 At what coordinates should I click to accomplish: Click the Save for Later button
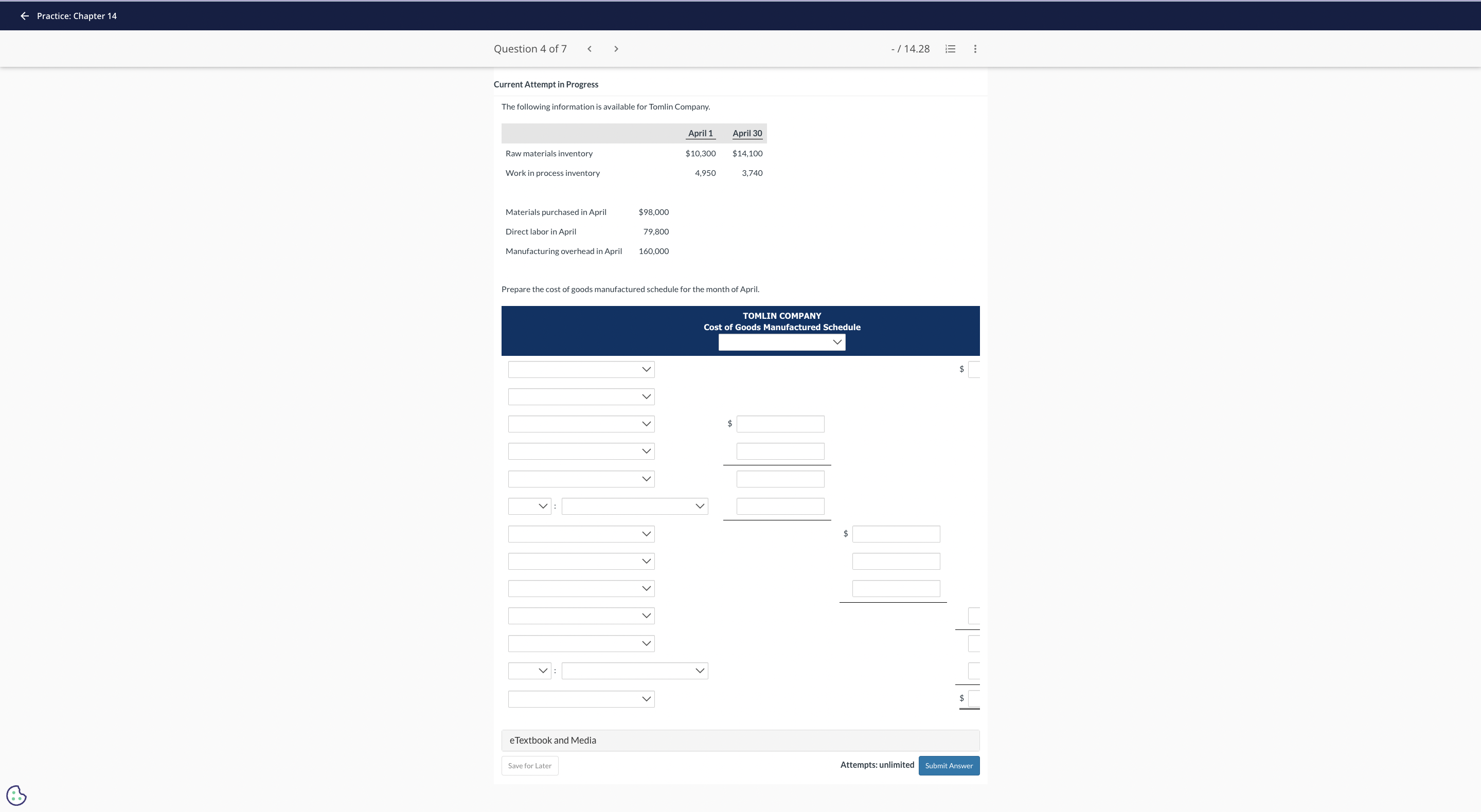529,765
